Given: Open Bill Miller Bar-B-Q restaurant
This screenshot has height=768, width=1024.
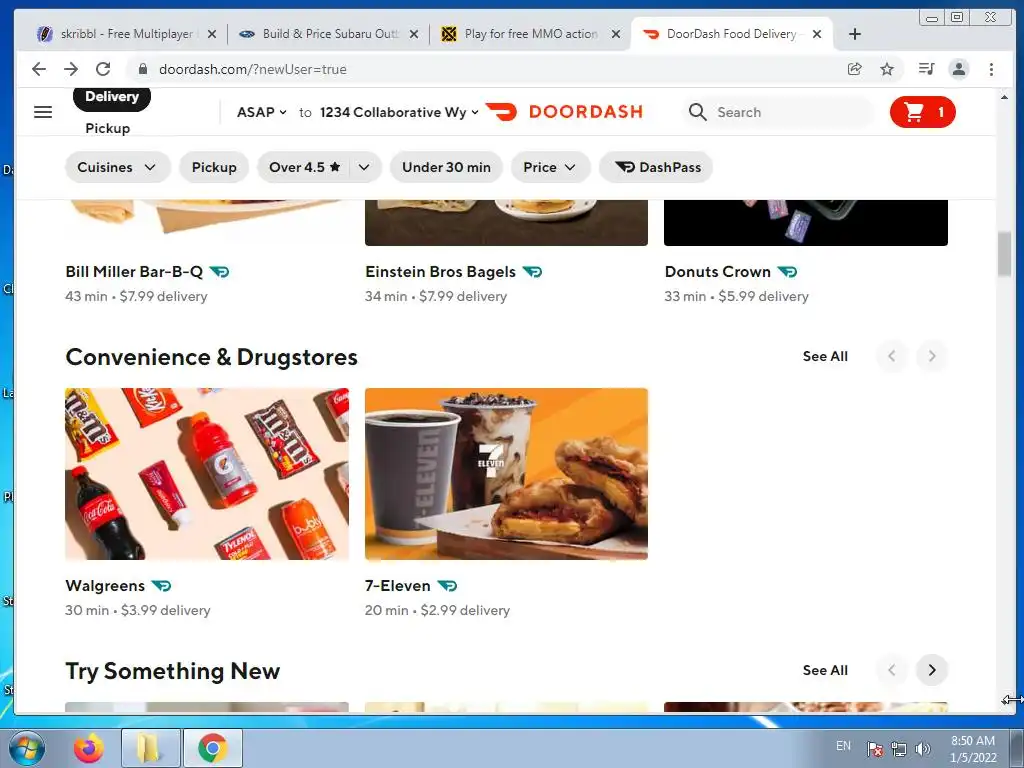Looking at the screenshot, I should pyautogui.click(x=134, y=272).
